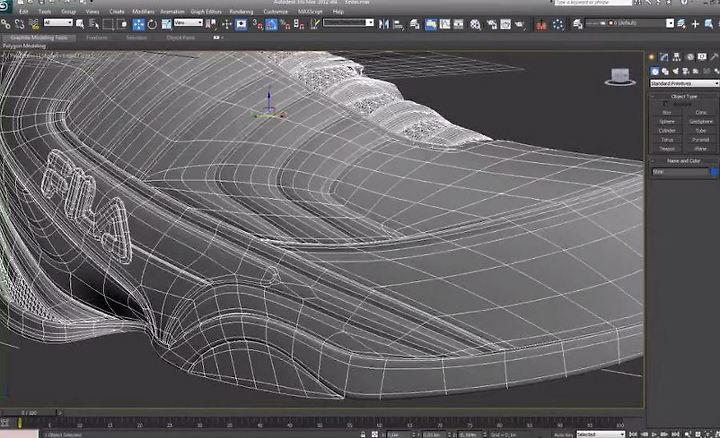The width and height of the screenshot is (720, 438).
Task: Open the Motion panel tab
Action: 690,57
